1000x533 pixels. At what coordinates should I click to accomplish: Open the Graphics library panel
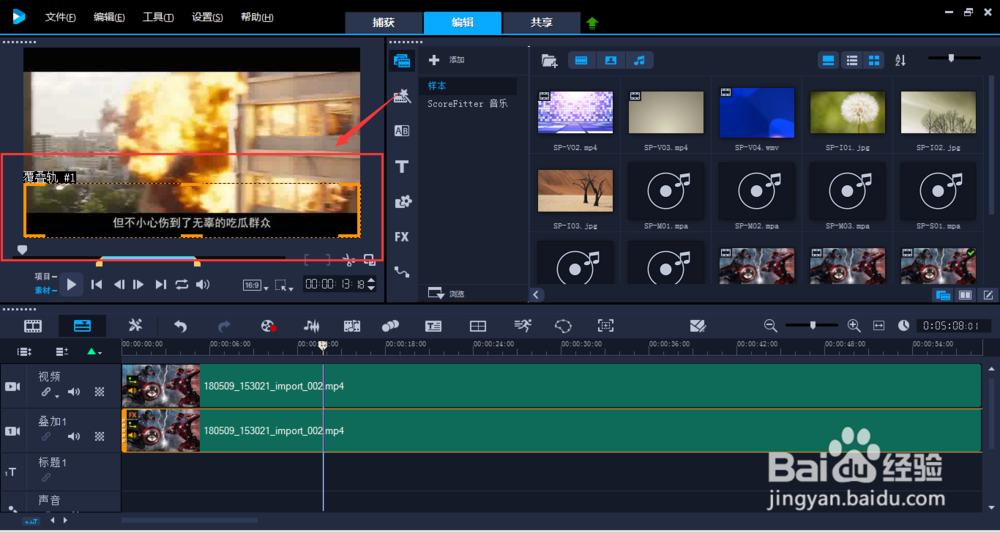point(402,202)
